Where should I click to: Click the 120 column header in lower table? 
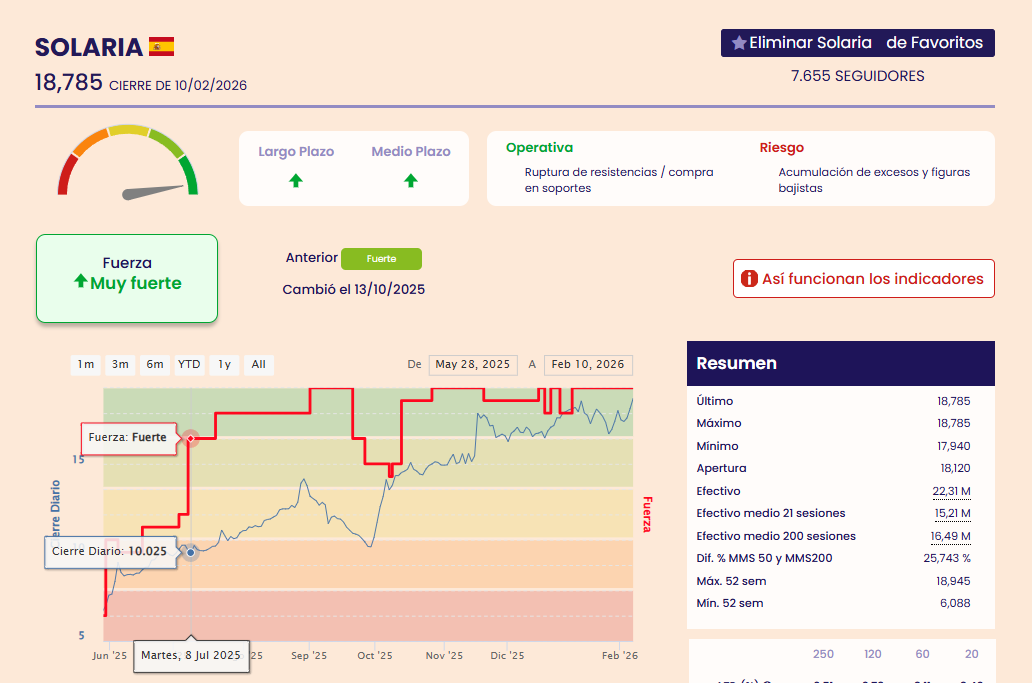coord(873,654)
